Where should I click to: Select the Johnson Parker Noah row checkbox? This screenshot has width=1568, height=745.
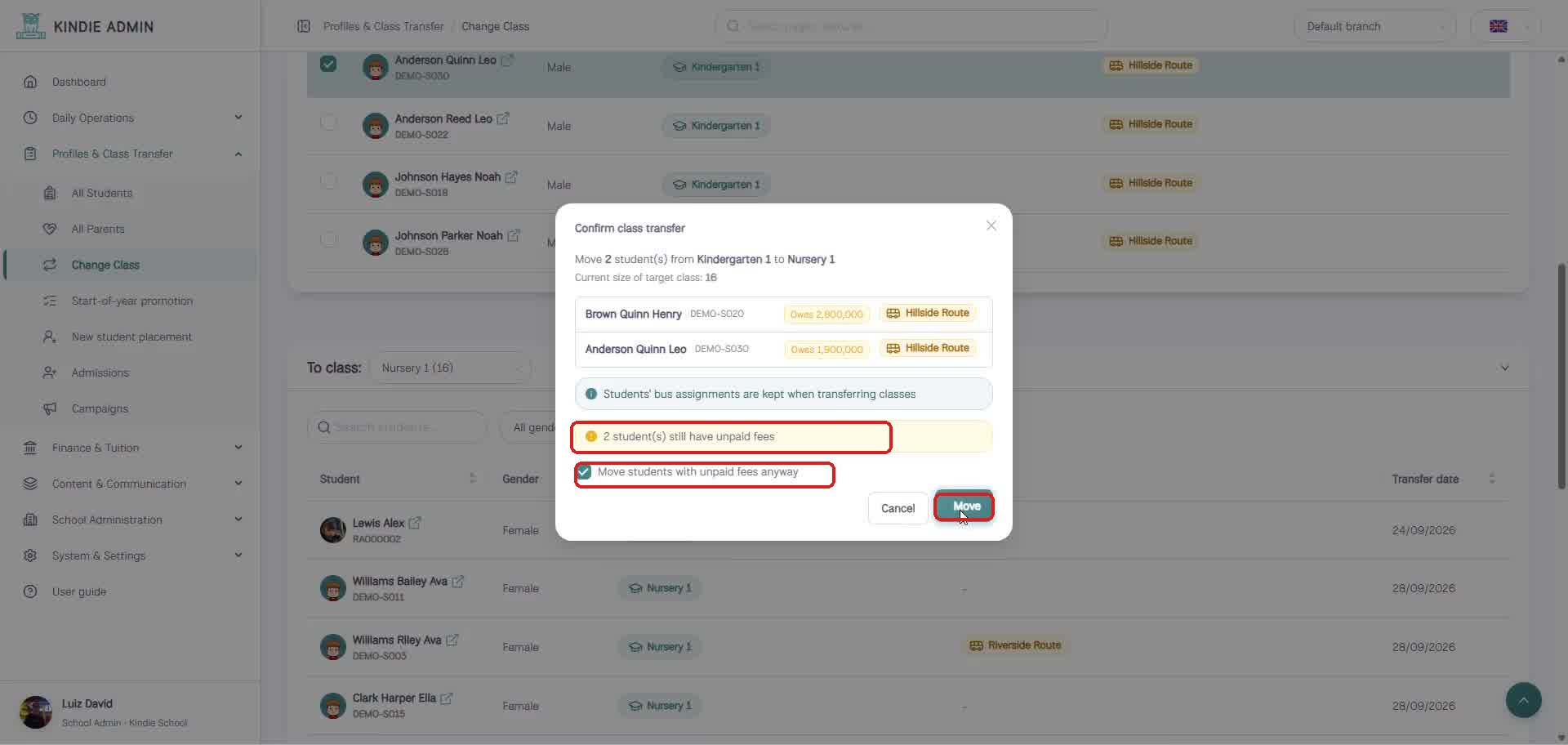(328, 239)
